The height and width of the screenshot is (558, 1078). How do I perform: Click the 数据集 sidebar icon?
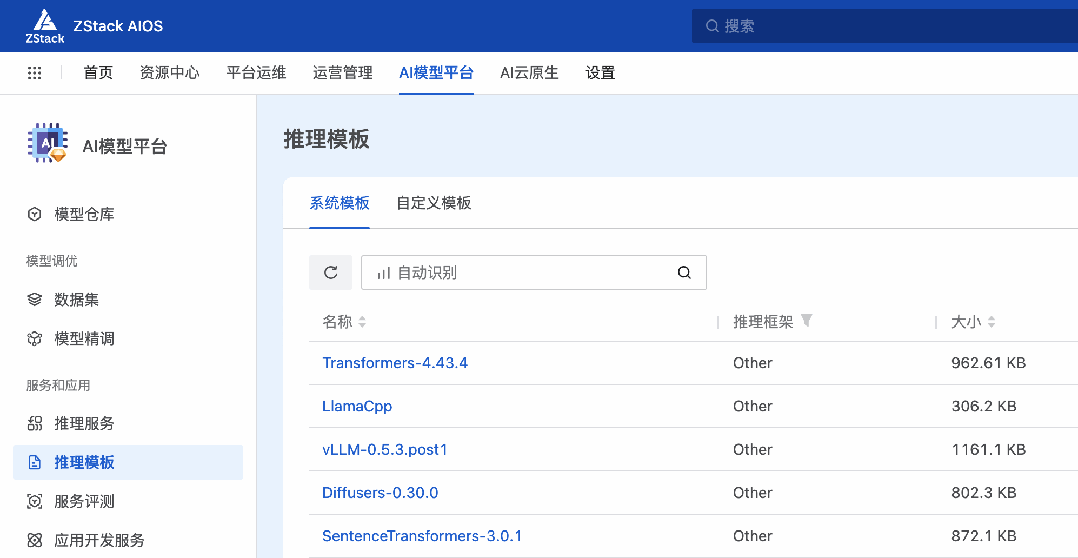pos(35,300)
